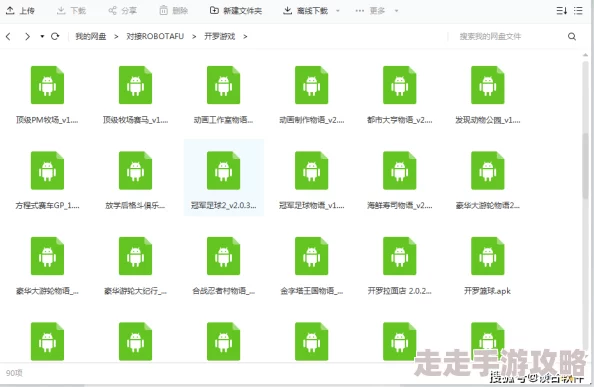
Task: Click the 下载 download button
Action: pos(71,11)
